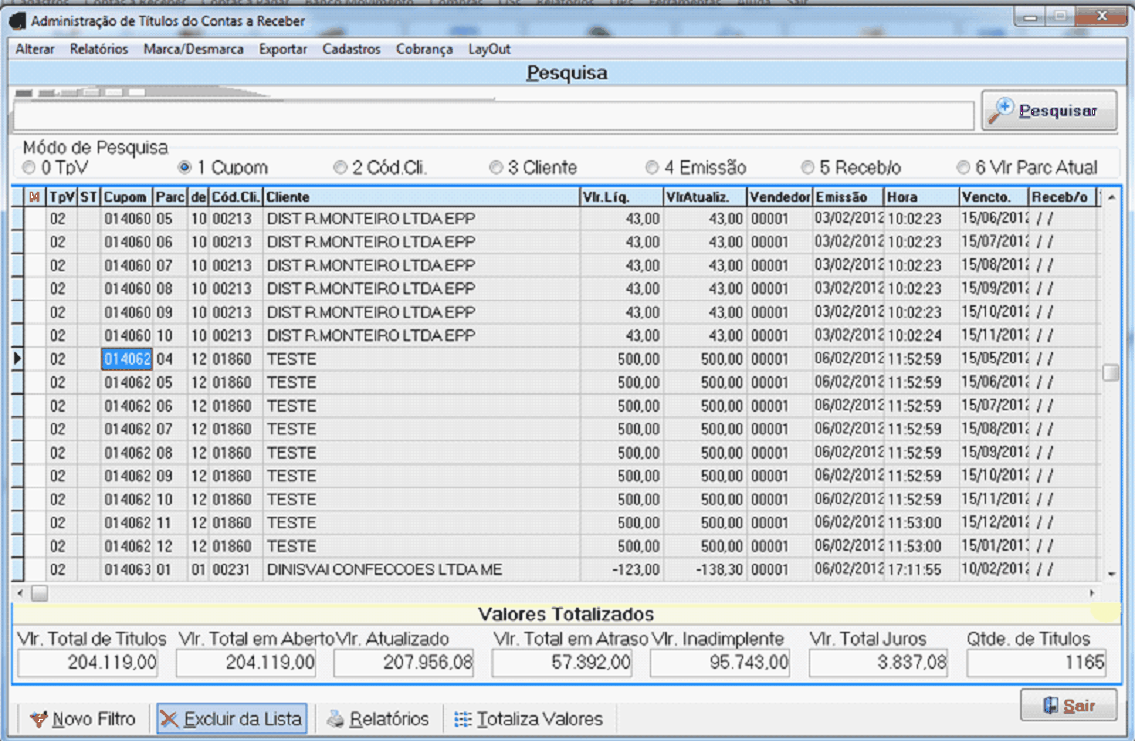
Task: Click the current row arrow indicator
Action: point(17,358)
